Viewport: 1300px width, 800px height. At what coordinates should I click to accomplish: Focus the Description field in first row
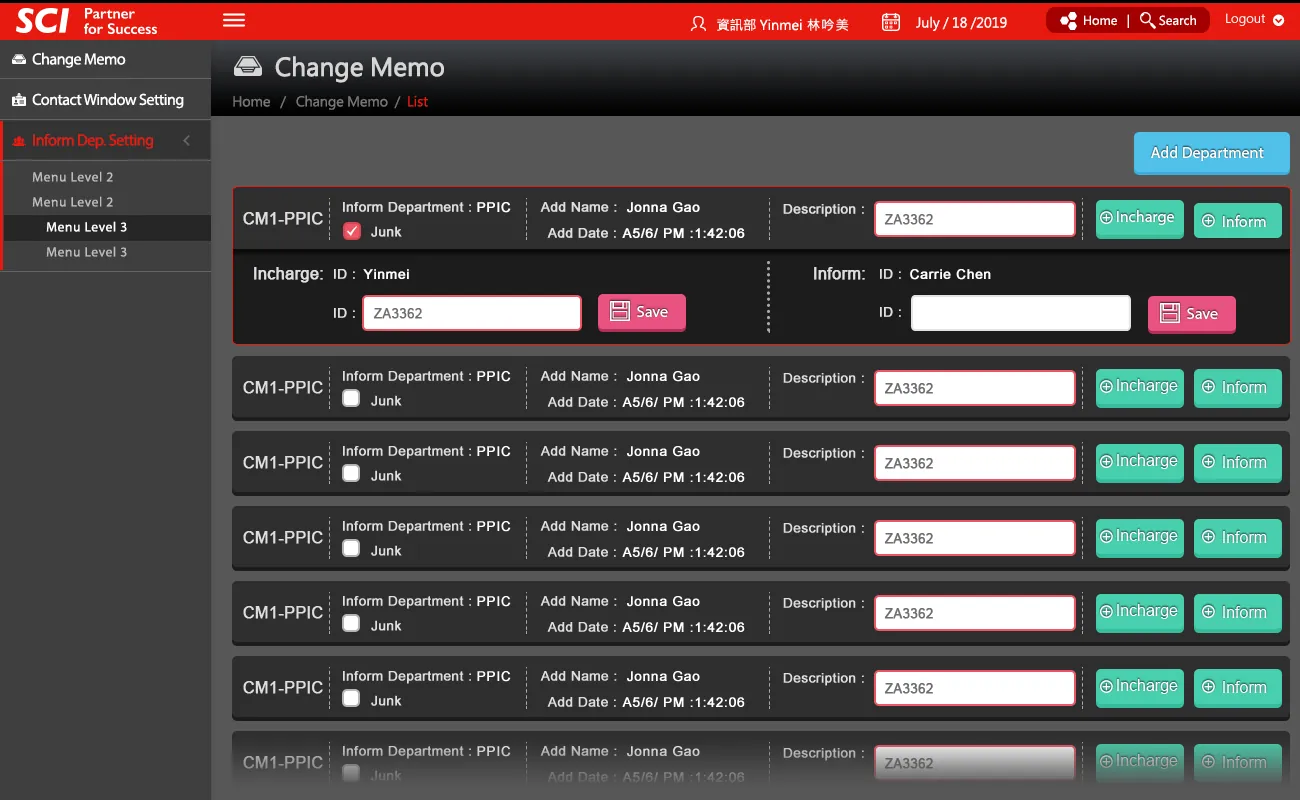pos(975,219)
